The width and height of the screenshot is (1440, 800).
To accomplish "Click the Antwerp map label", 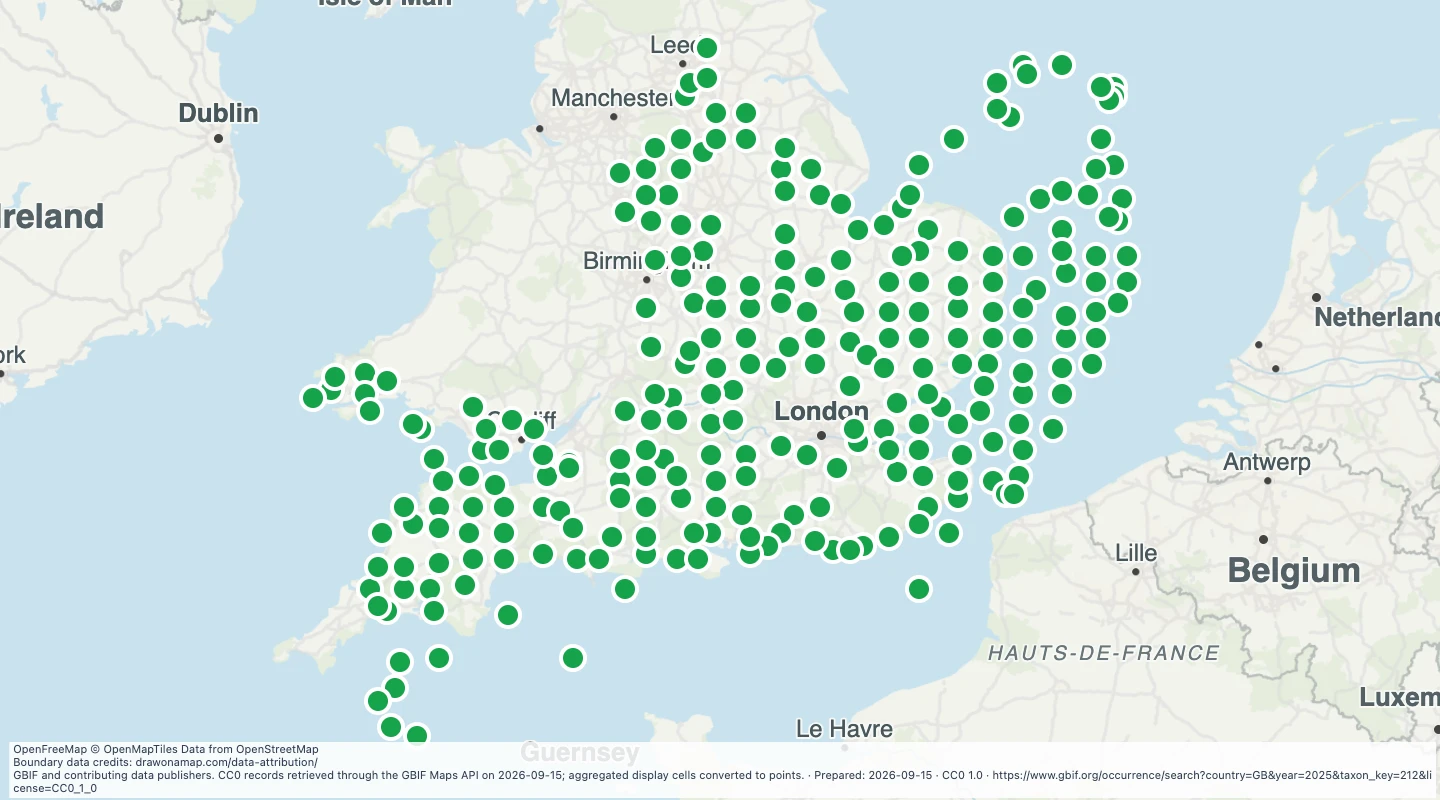I will [x=1267, y=462].
